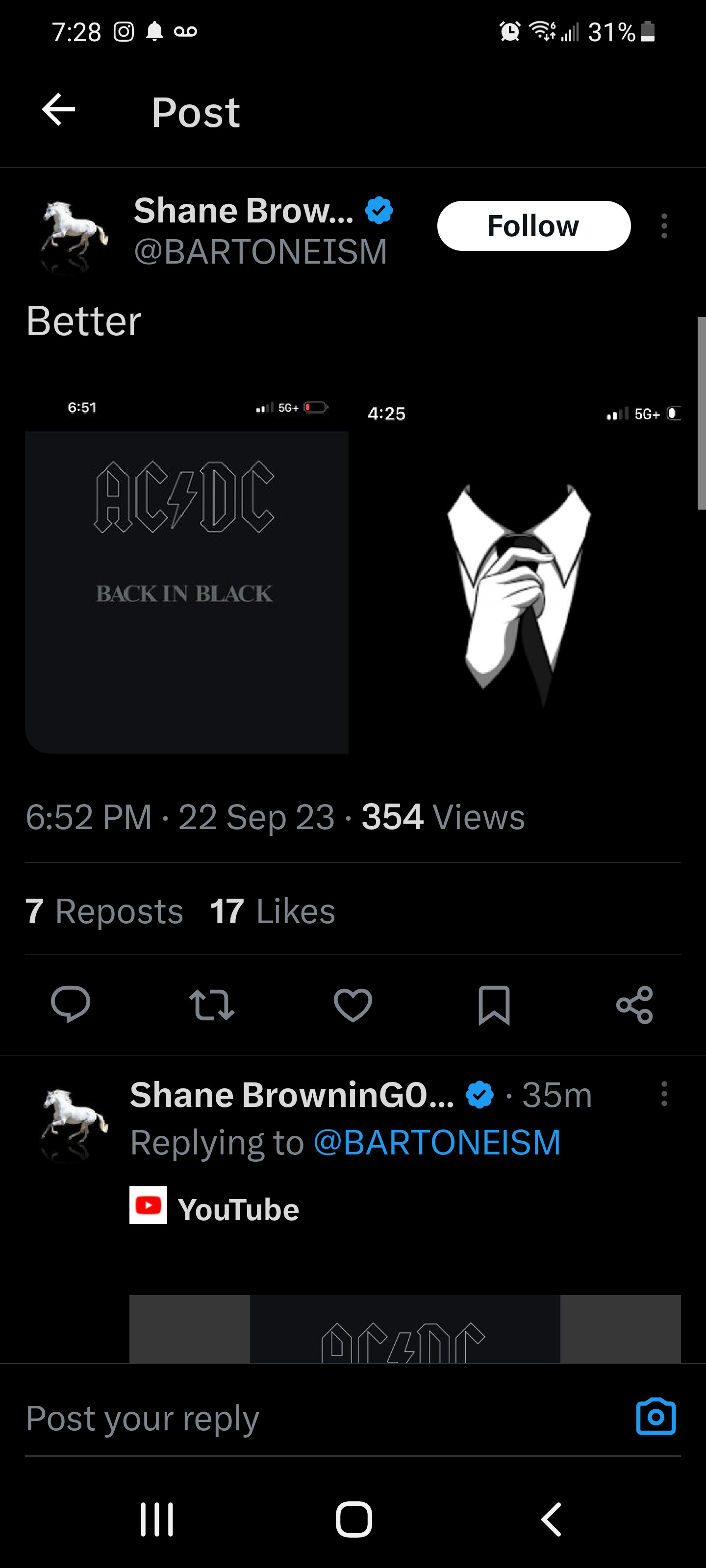
Task: Bookmark this post
Action: point(493,1004)
